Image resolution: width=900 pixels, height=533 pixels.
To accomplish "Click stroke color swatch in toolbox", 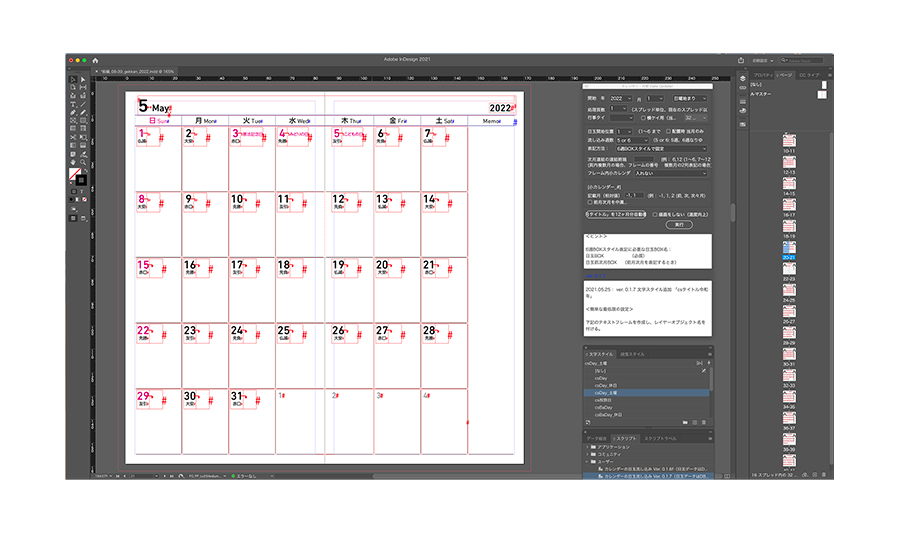I will pyautogui.click(x=82, y=180).
